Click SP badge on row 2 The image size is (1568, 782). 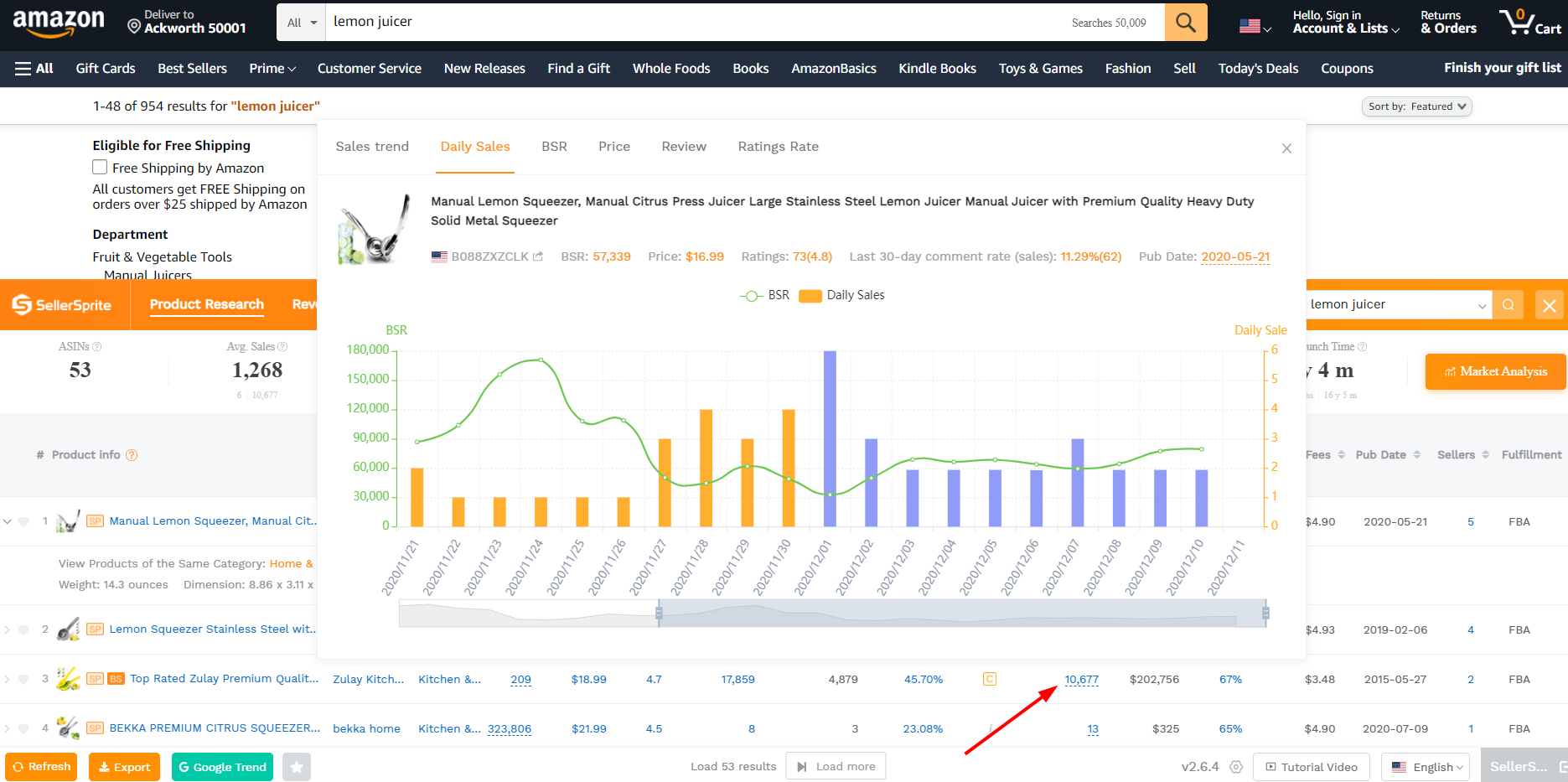tap(95, 629)
